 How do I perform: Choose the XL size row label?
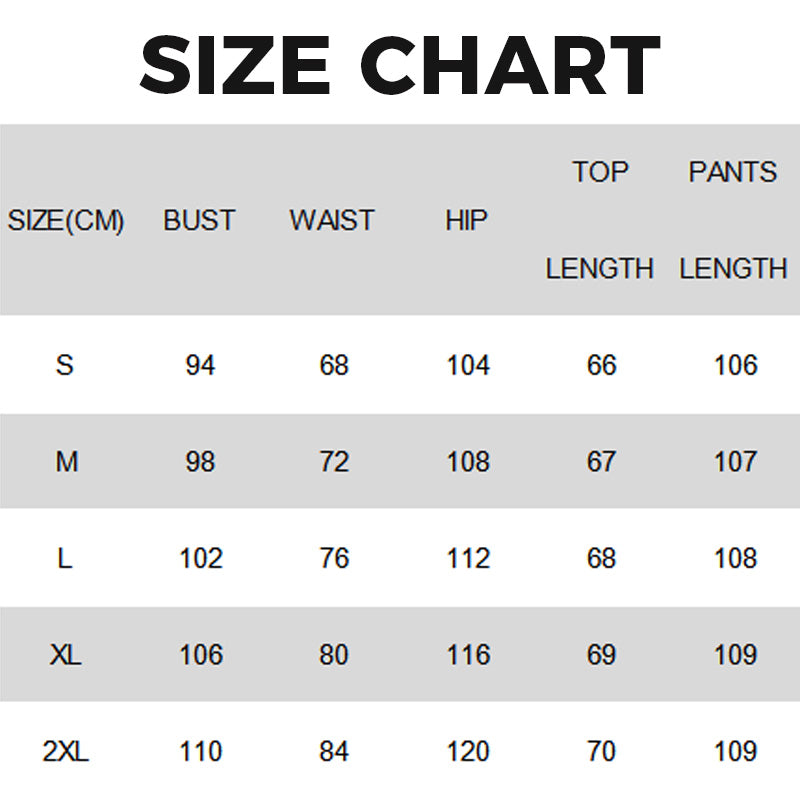coord(66,655)
